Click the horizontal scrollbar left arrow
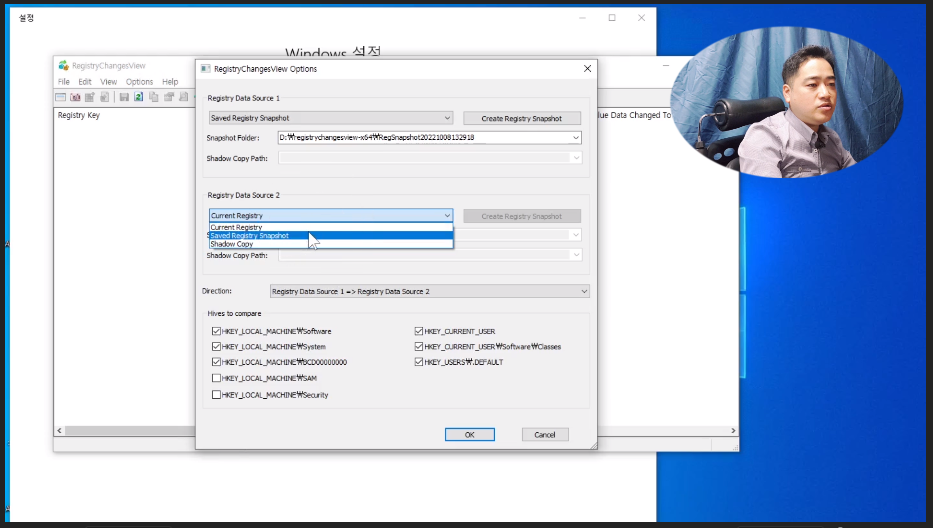 60,430
